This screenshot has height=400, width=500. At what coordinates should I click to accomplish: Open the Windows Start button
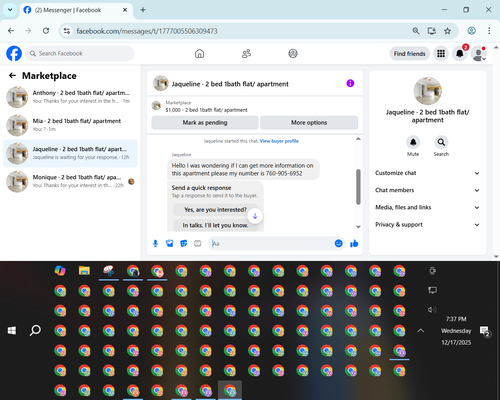coord(12,331)
